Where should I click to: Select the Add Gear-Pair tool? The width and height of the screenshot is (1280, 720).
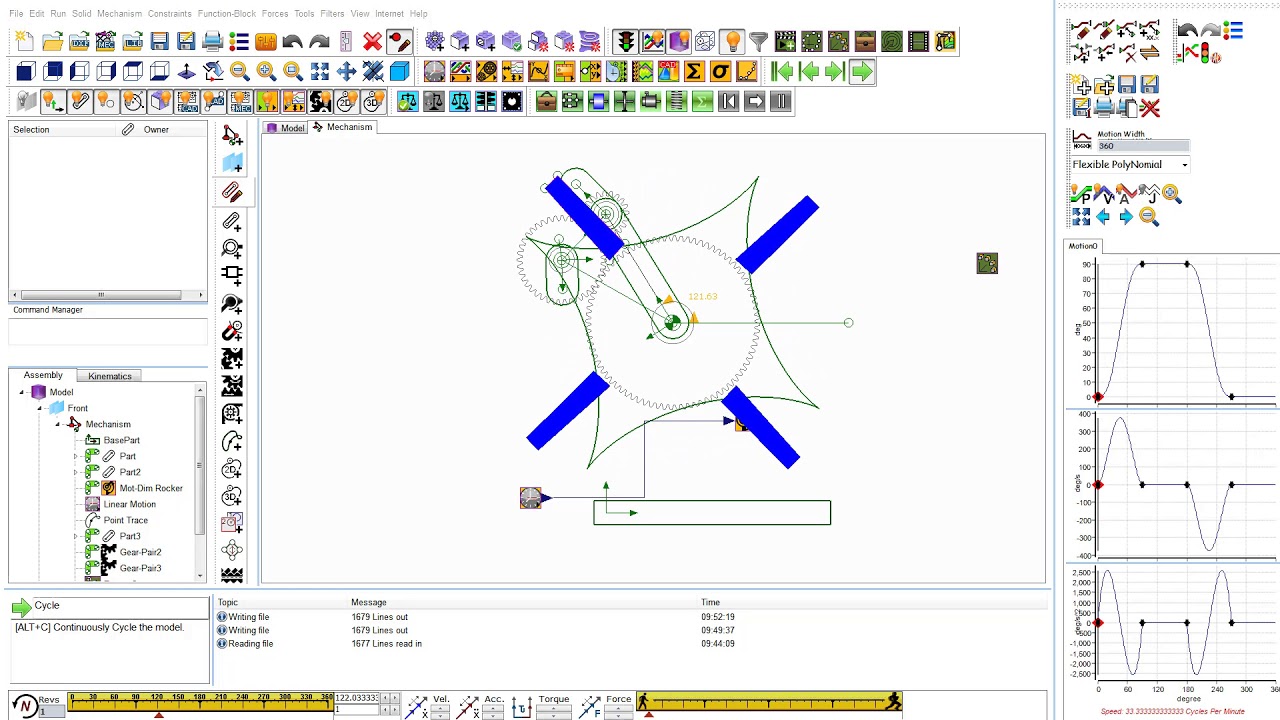(x=232, y=358)
